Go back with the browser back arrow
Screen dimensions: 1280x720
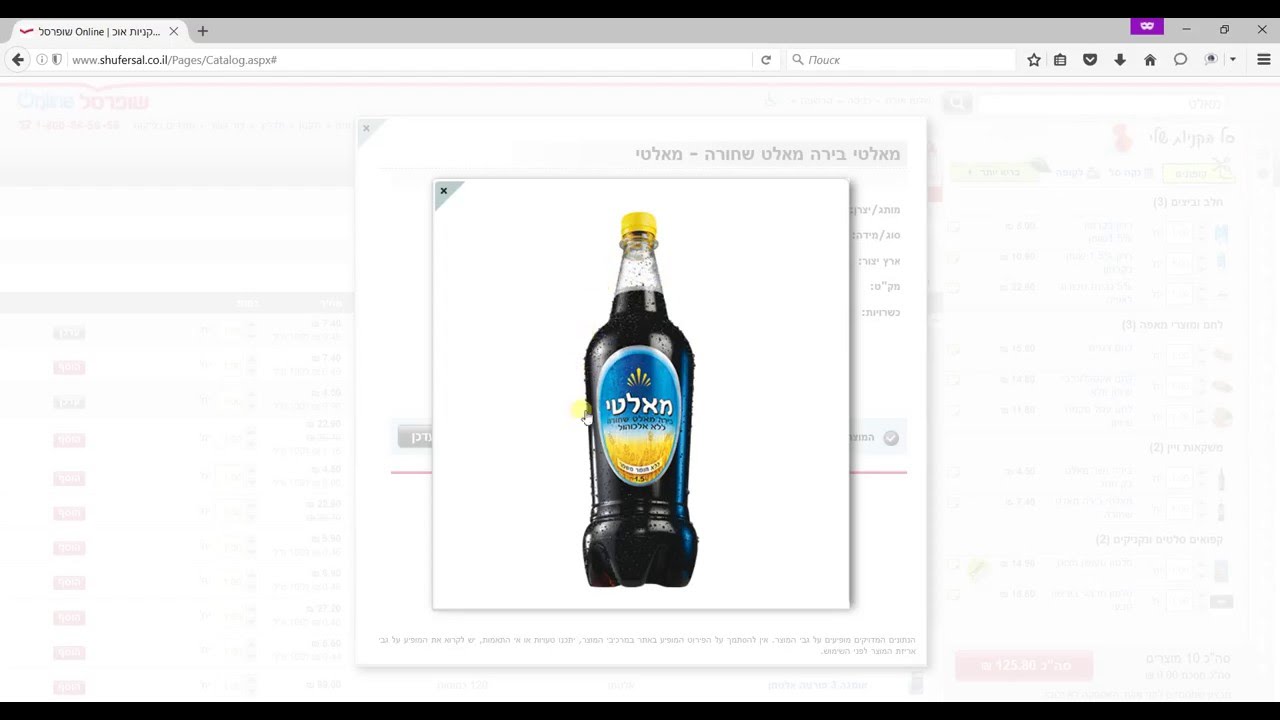tap(18, 60)
